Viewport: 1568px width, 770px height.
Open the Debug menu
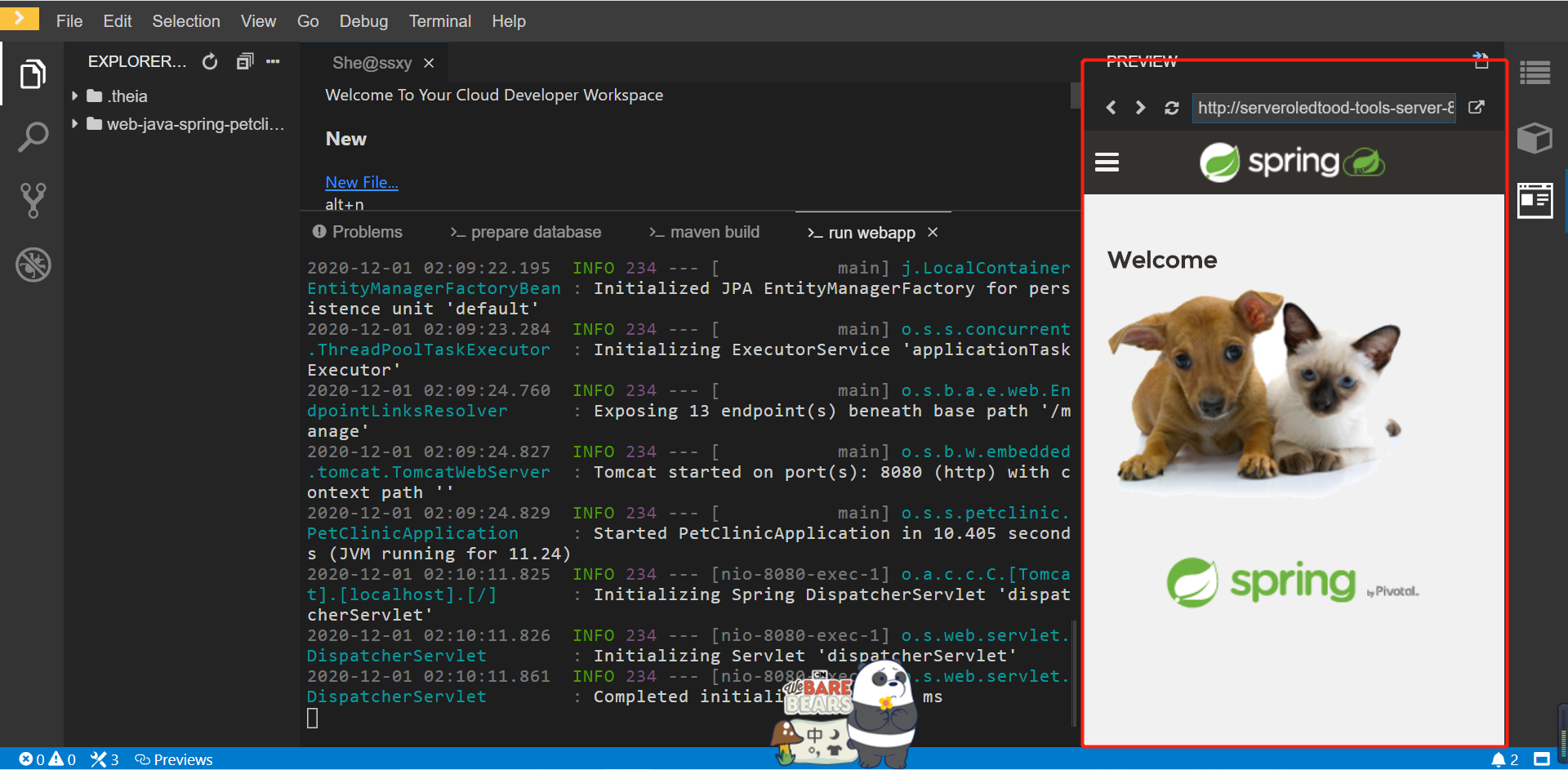[x=363, y=21]
